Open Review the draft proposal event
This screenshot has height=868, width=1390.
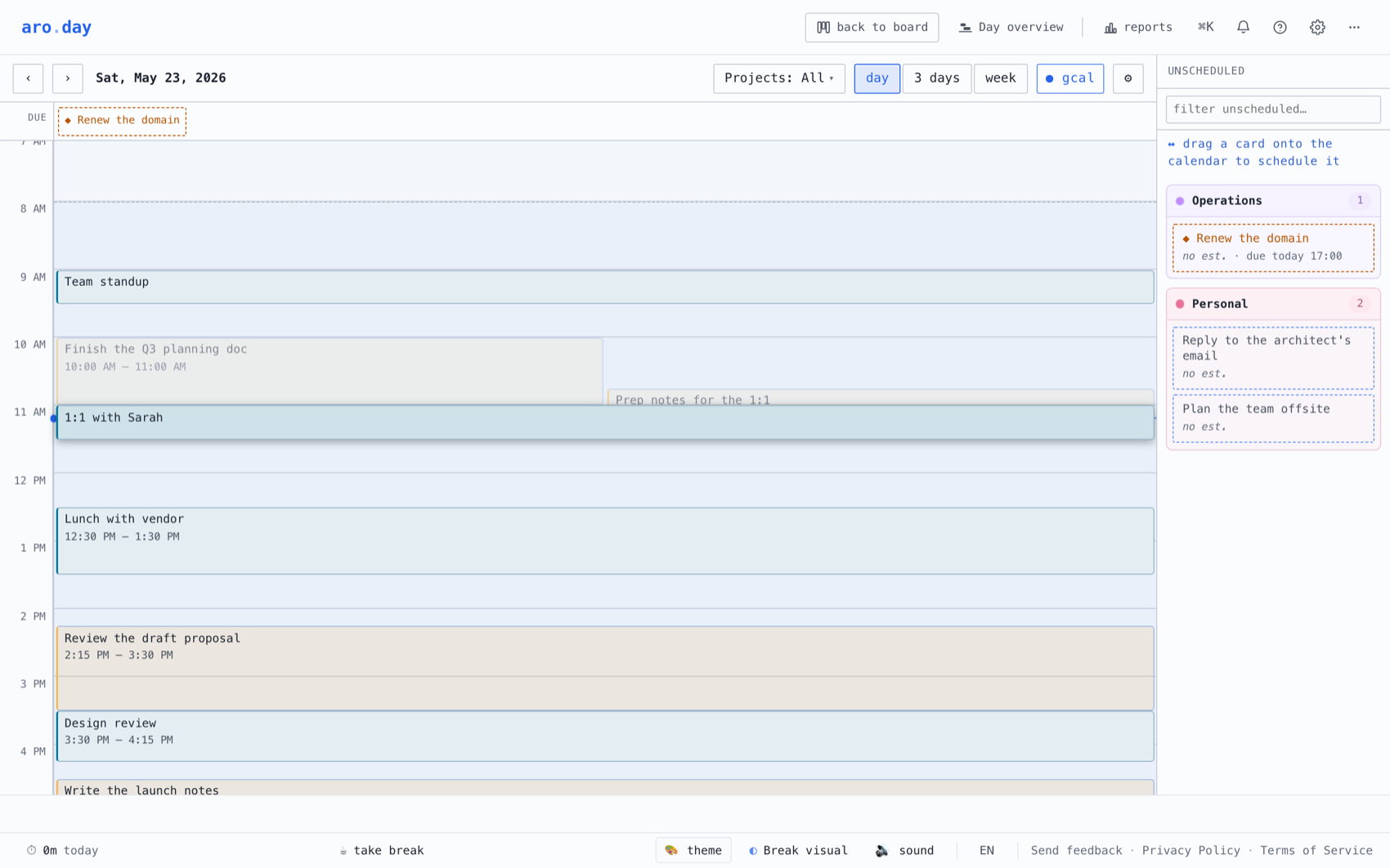pos(605,668)
